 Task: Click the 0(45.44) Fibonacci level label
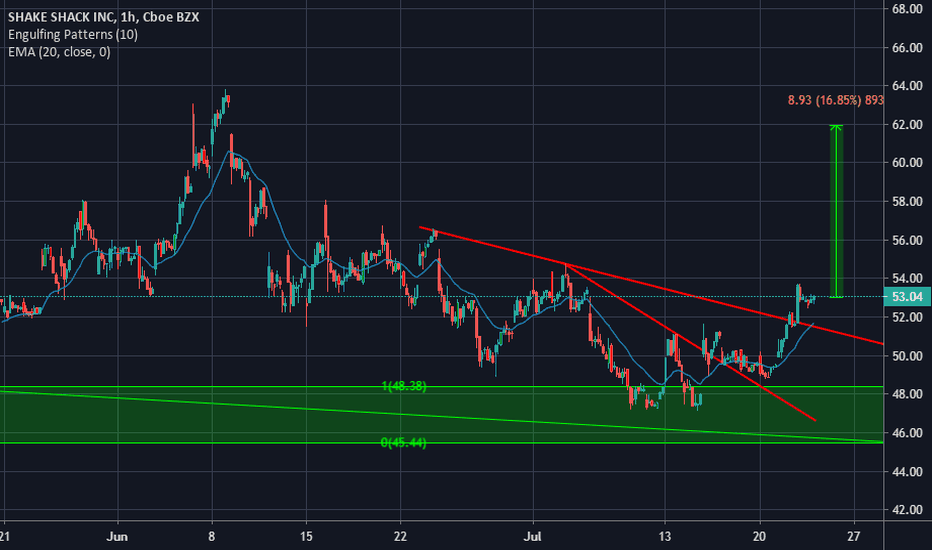tap(404, 442)
